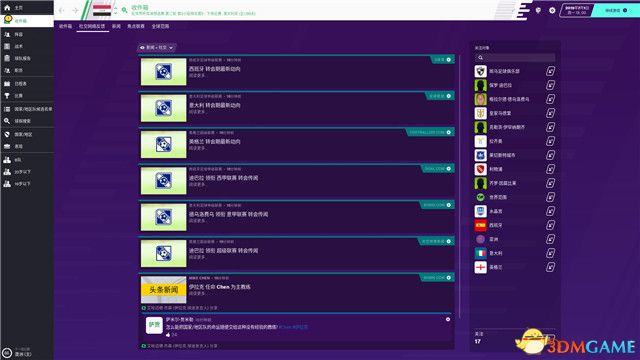Go forward with the right arrow
This screenshot has width=640, height=360.
75,10
